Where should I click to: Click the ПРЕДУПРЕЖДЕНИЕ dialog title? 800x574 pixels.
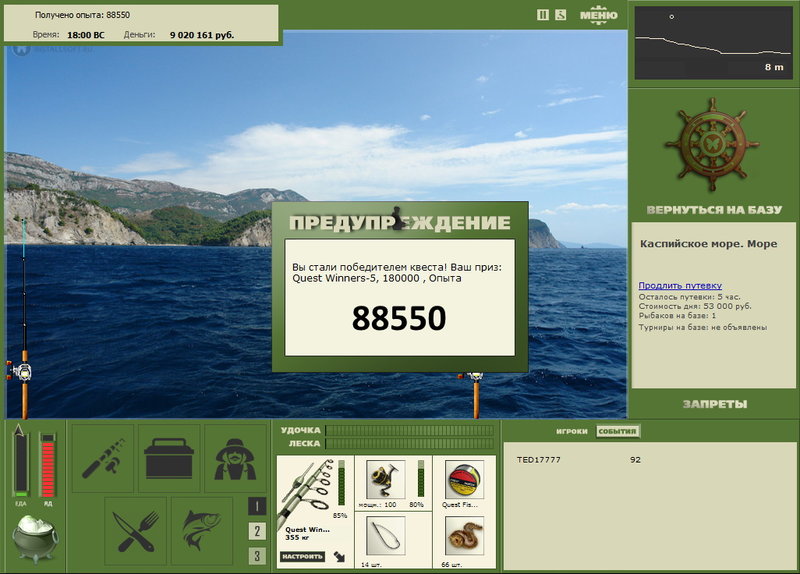[x=399, y=222]
